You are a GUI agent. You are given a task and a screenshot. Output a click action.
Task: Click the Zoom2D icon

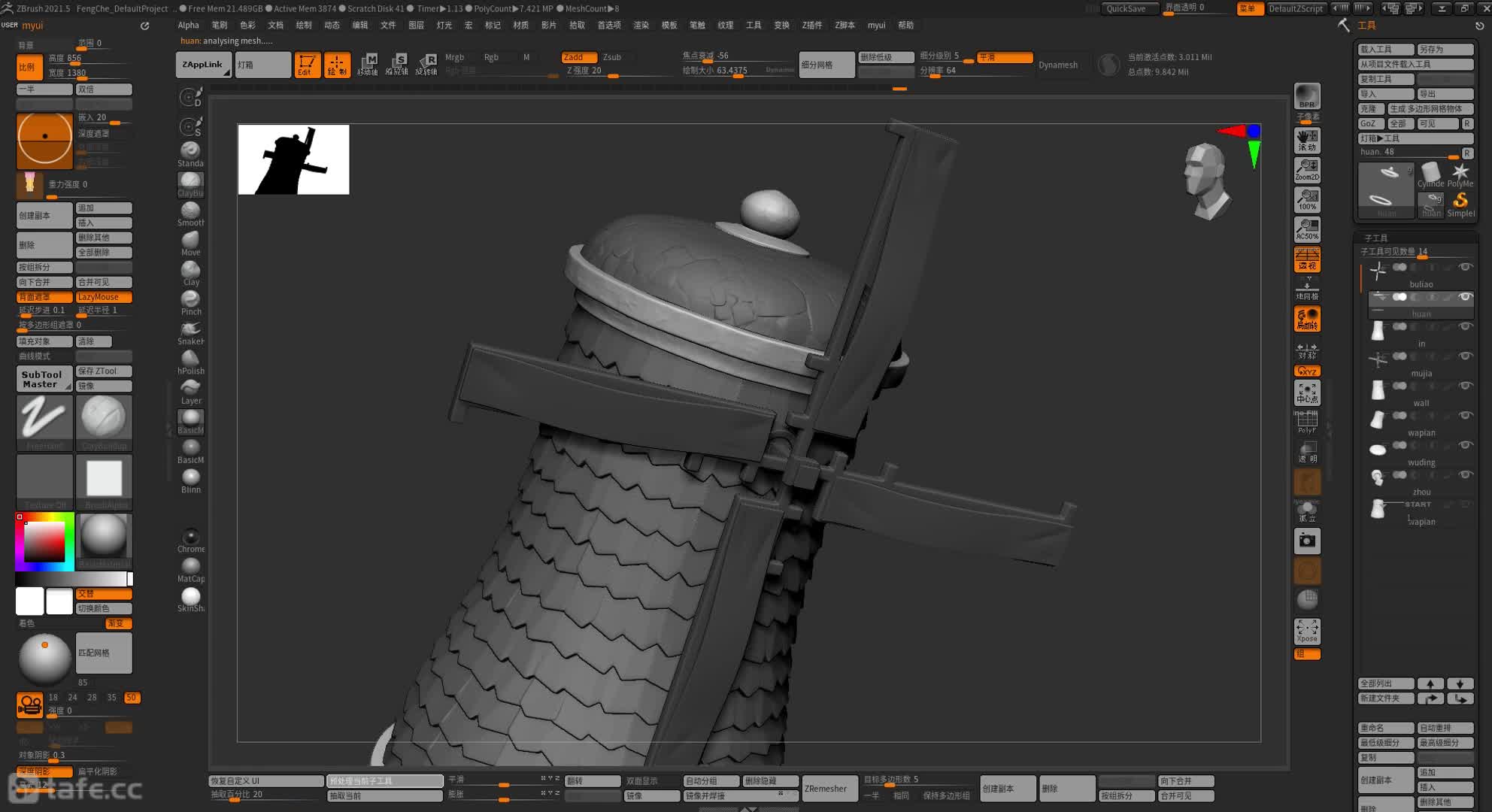pyautogui.click(x=1307, y=170)
